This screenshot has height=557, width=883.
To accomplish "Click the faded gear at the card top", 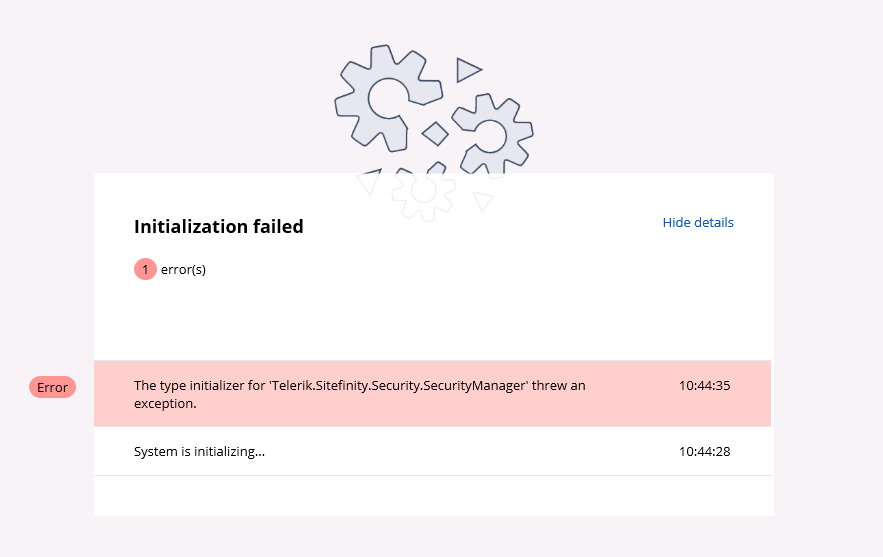I will tap(423, 193).
